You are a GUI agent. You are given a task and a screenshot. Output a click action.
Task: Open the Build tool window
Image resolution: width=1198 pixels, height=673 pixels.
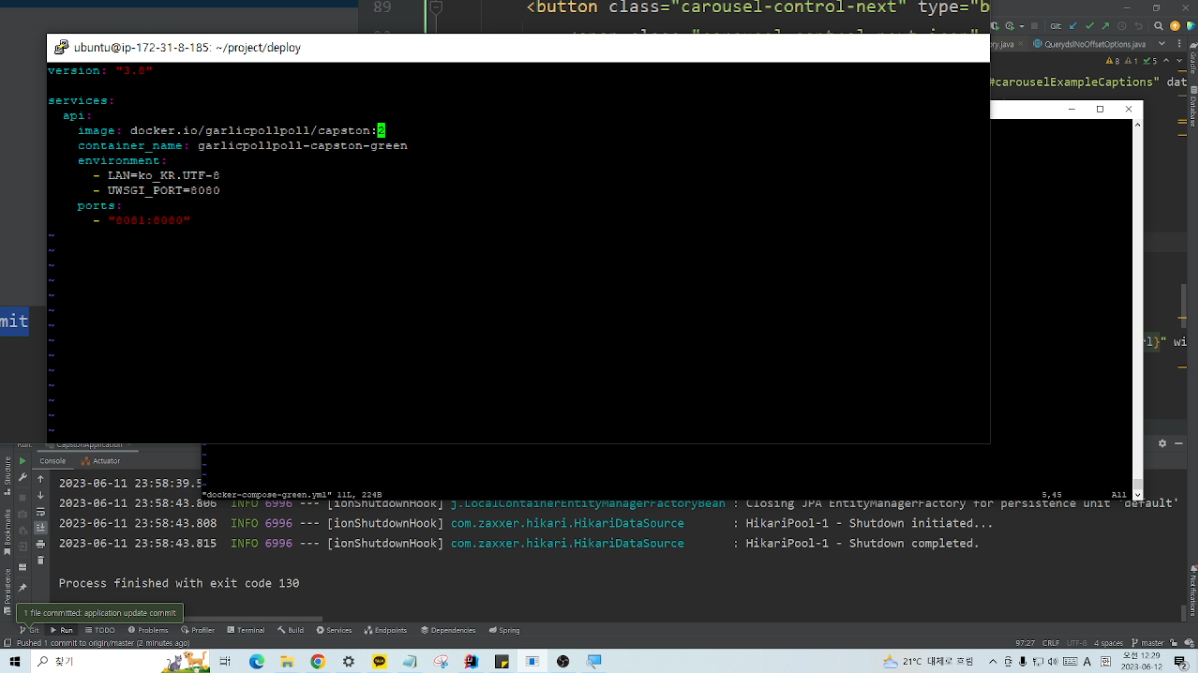pyautogui.click(x=291, y=630)
